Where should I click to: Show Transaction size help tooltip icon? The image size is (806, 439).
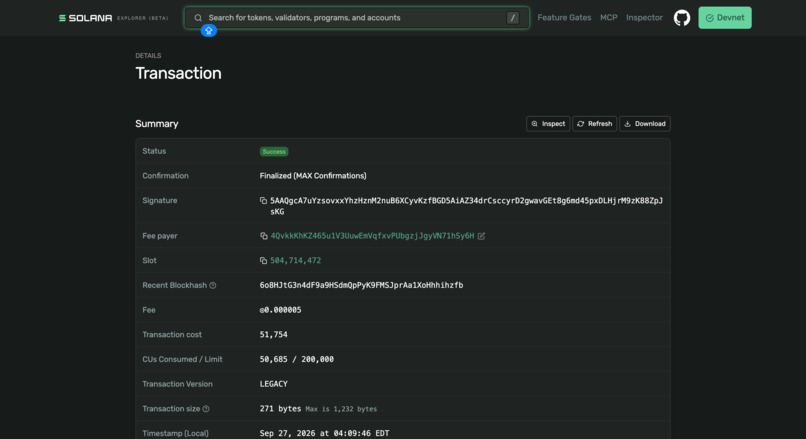coord(206,409)
